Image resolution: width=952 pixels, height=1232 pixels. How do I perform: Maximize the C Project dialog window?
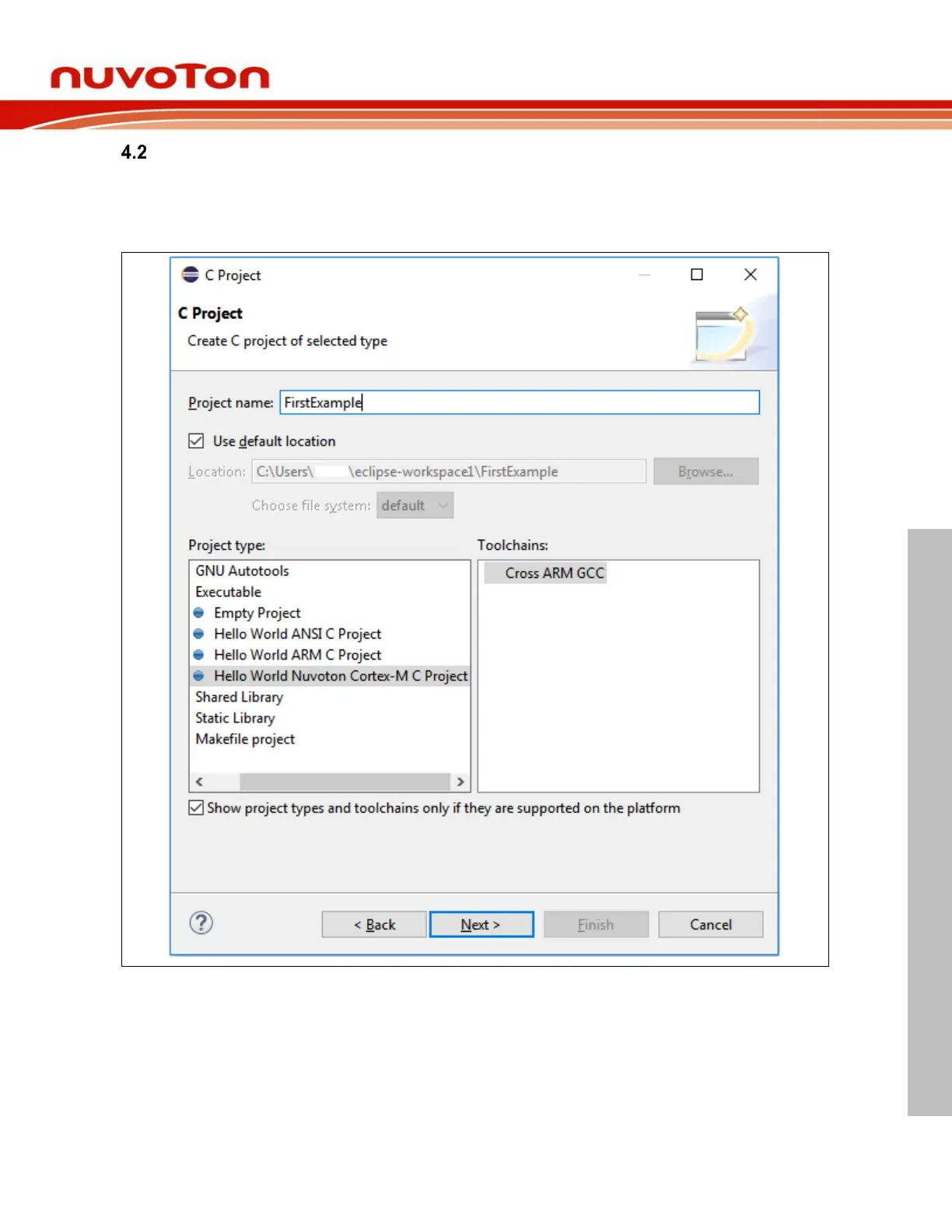[697, 275]
